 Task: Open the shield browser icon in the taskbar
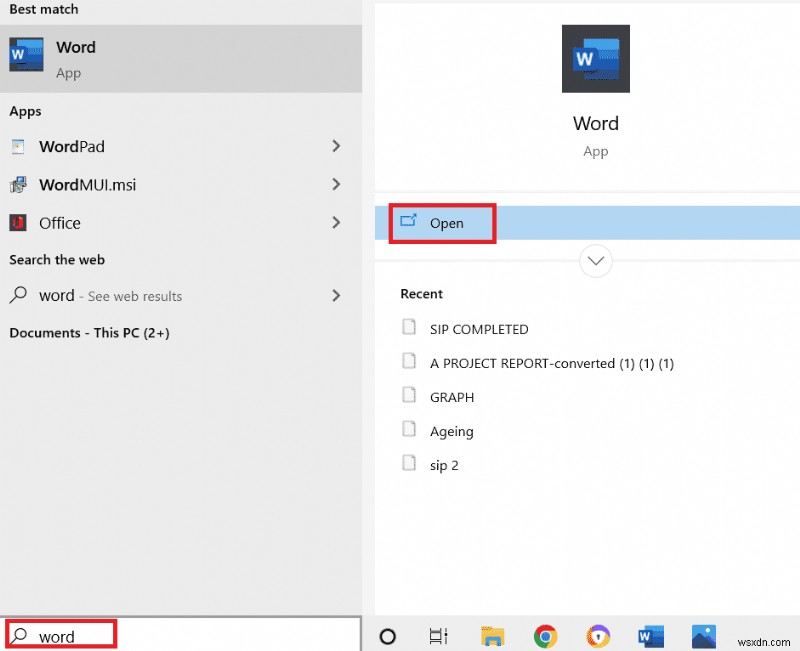(x=598, y=636)
